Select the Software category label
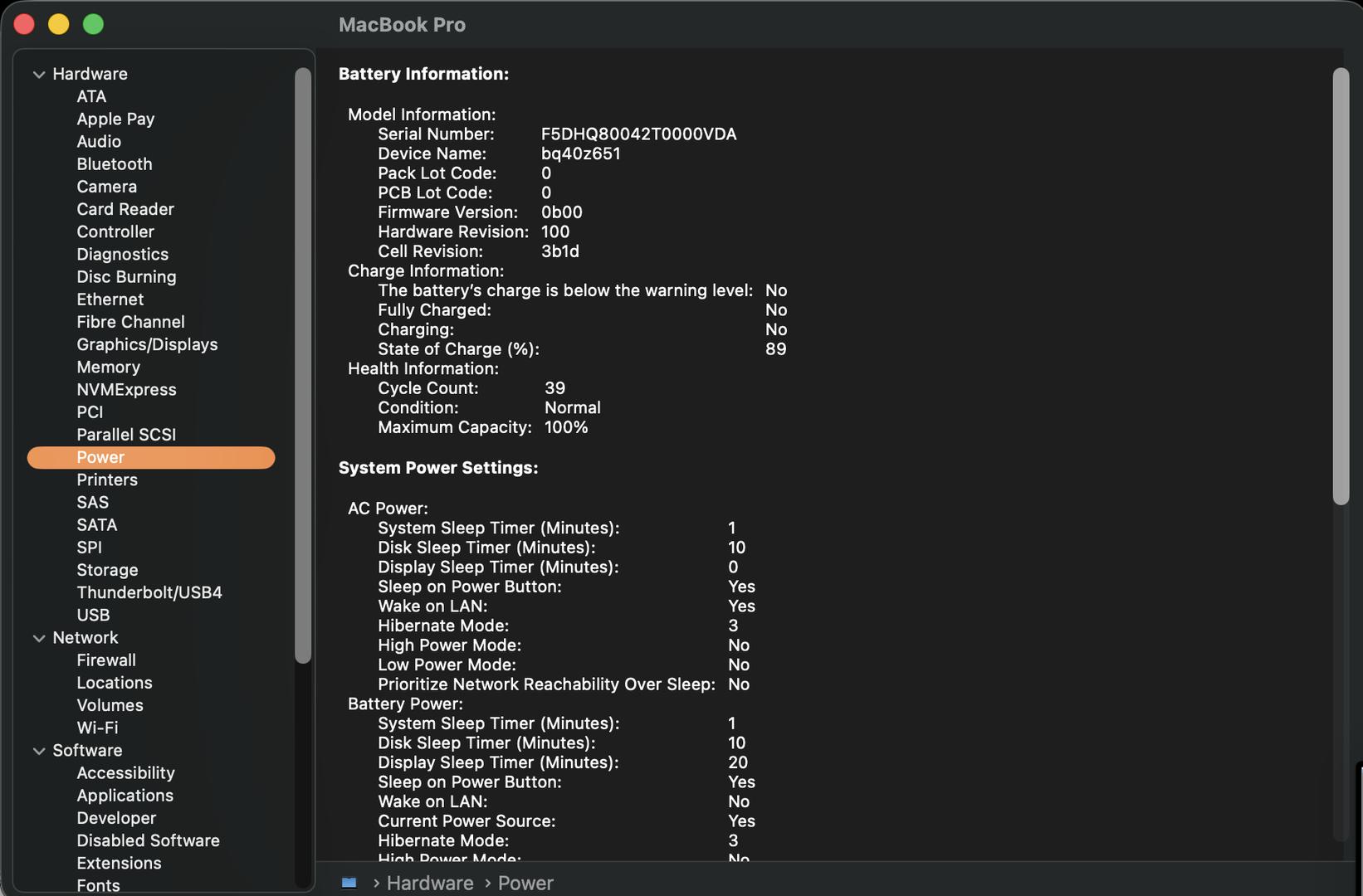Image resolution: width=1363 pixels, height=896 pixels. click(x=87, y=750)
